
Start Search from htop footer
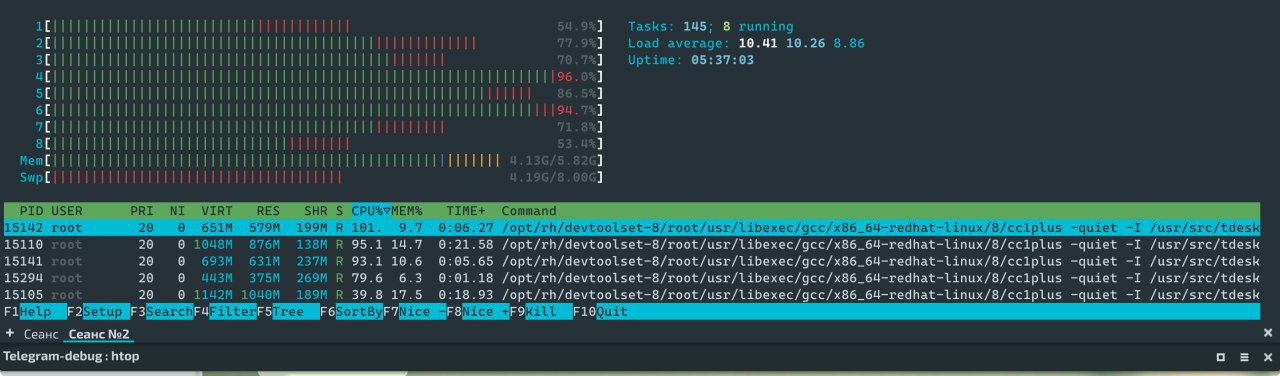(x=169, y=312)
